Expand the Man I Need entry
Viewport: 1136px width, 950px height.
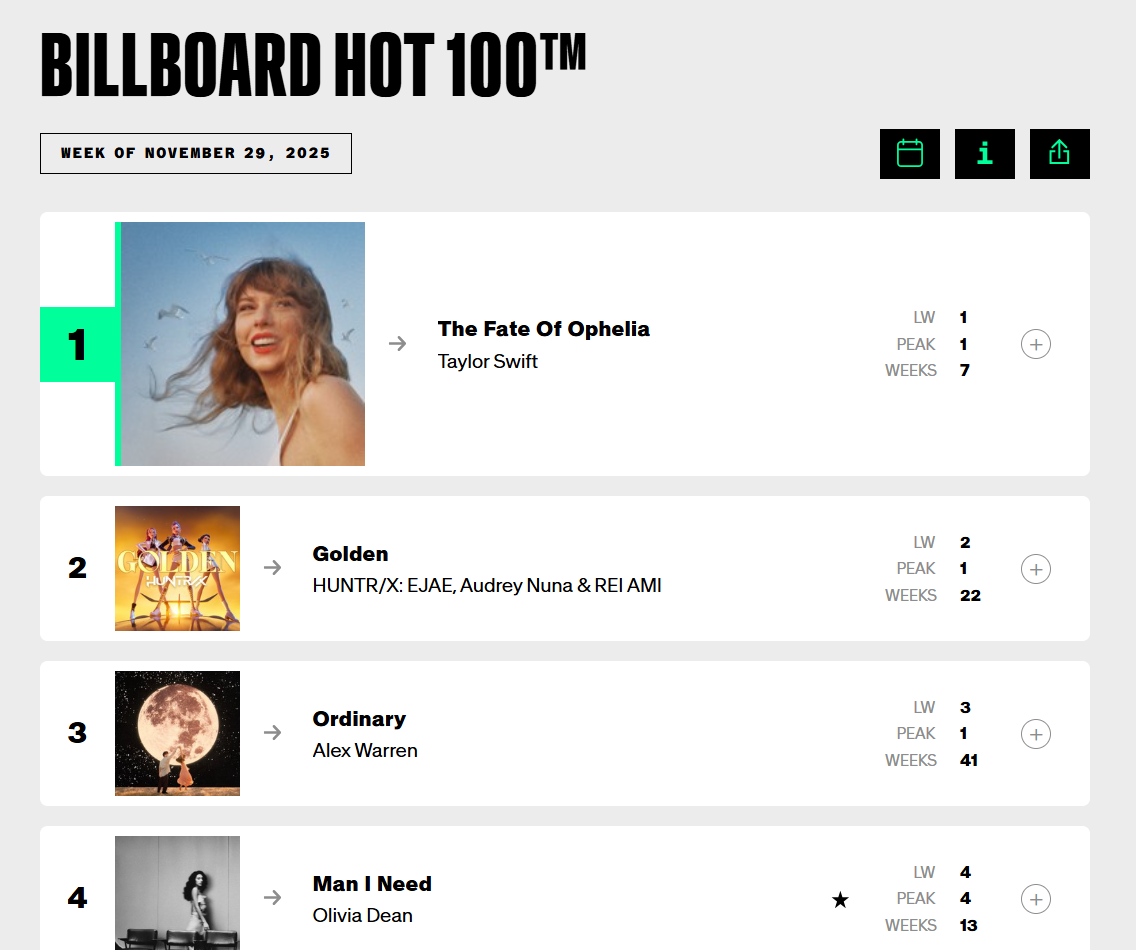(x=1035, y=899)
